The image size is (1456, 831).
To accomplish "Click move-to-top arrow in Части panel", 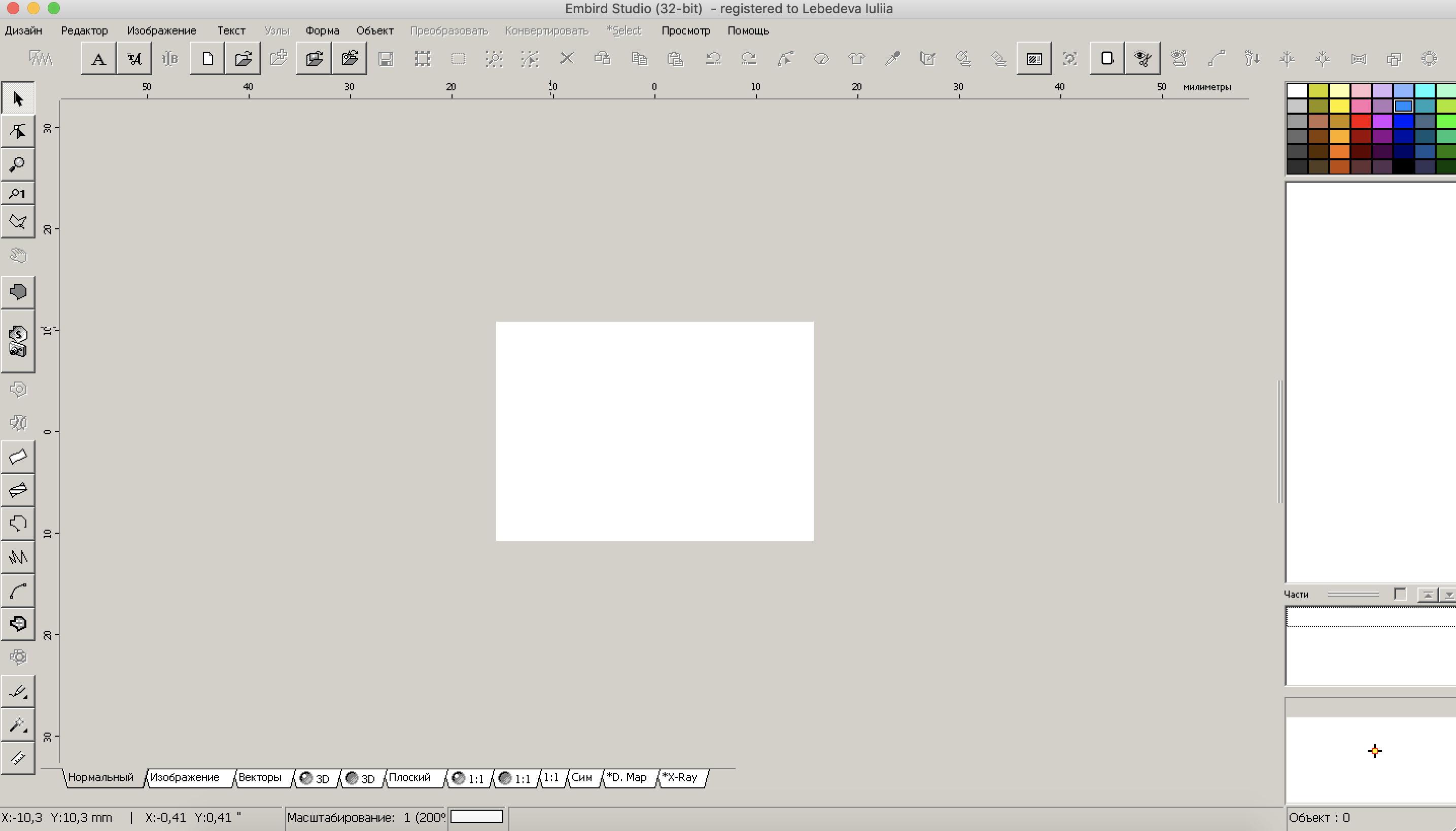I will click(1427, 595).
